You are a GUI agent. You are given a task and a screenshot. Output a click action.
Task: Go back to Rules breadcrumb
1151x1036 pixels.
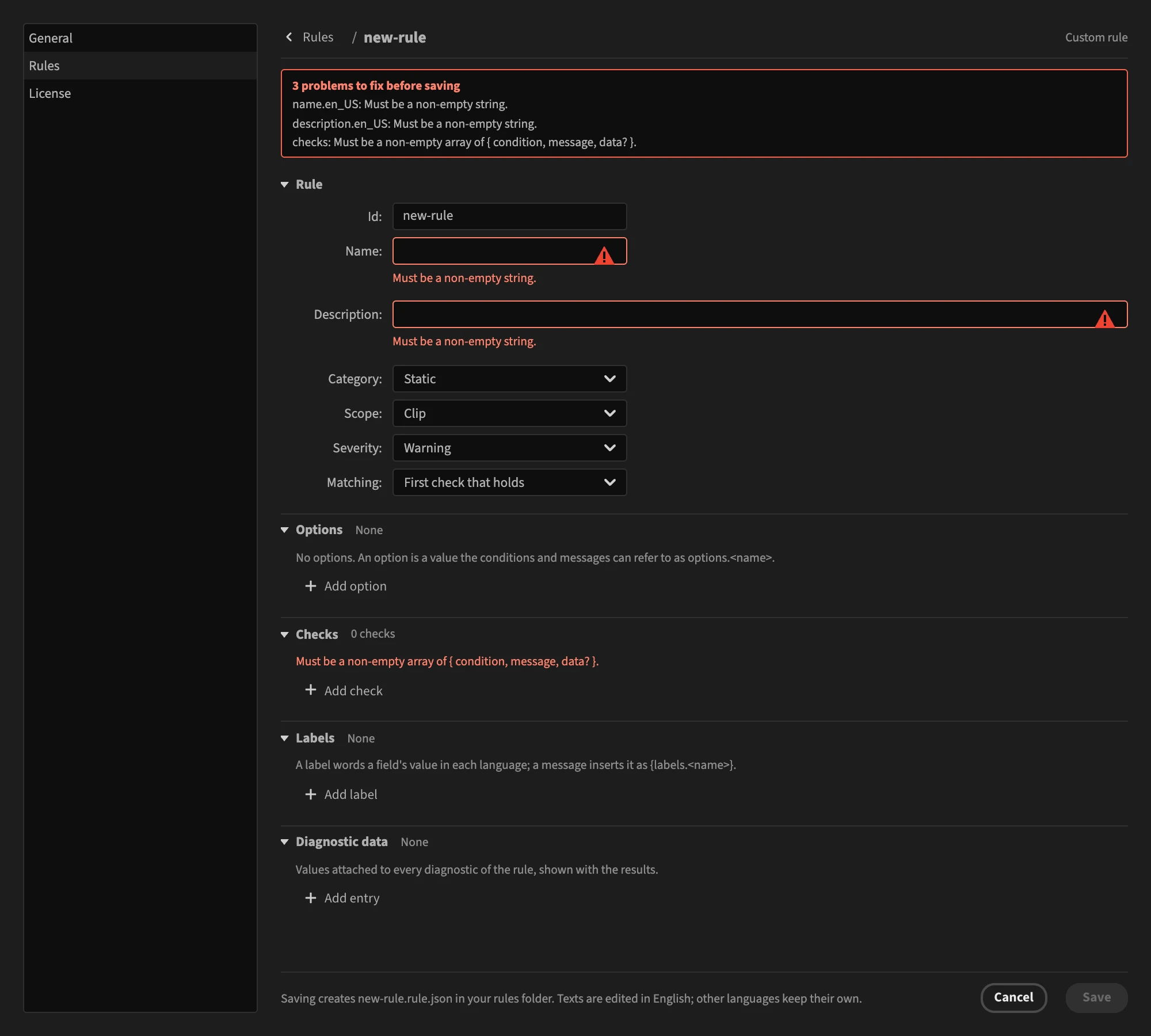coord(318,37)
